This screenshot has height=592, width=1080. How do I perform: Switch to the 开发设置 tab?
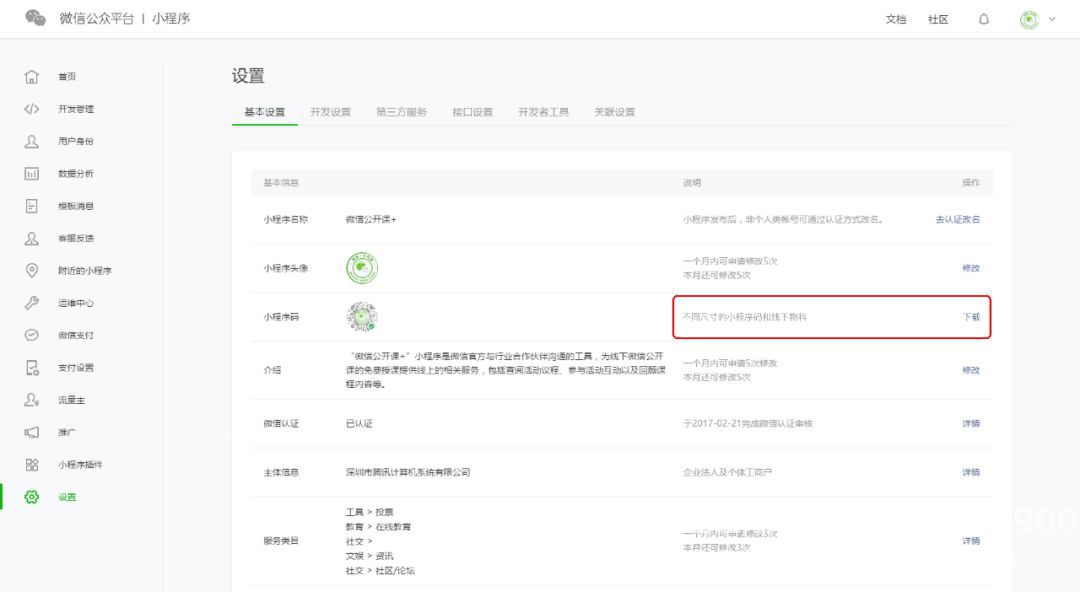click(x=331, y=112)
